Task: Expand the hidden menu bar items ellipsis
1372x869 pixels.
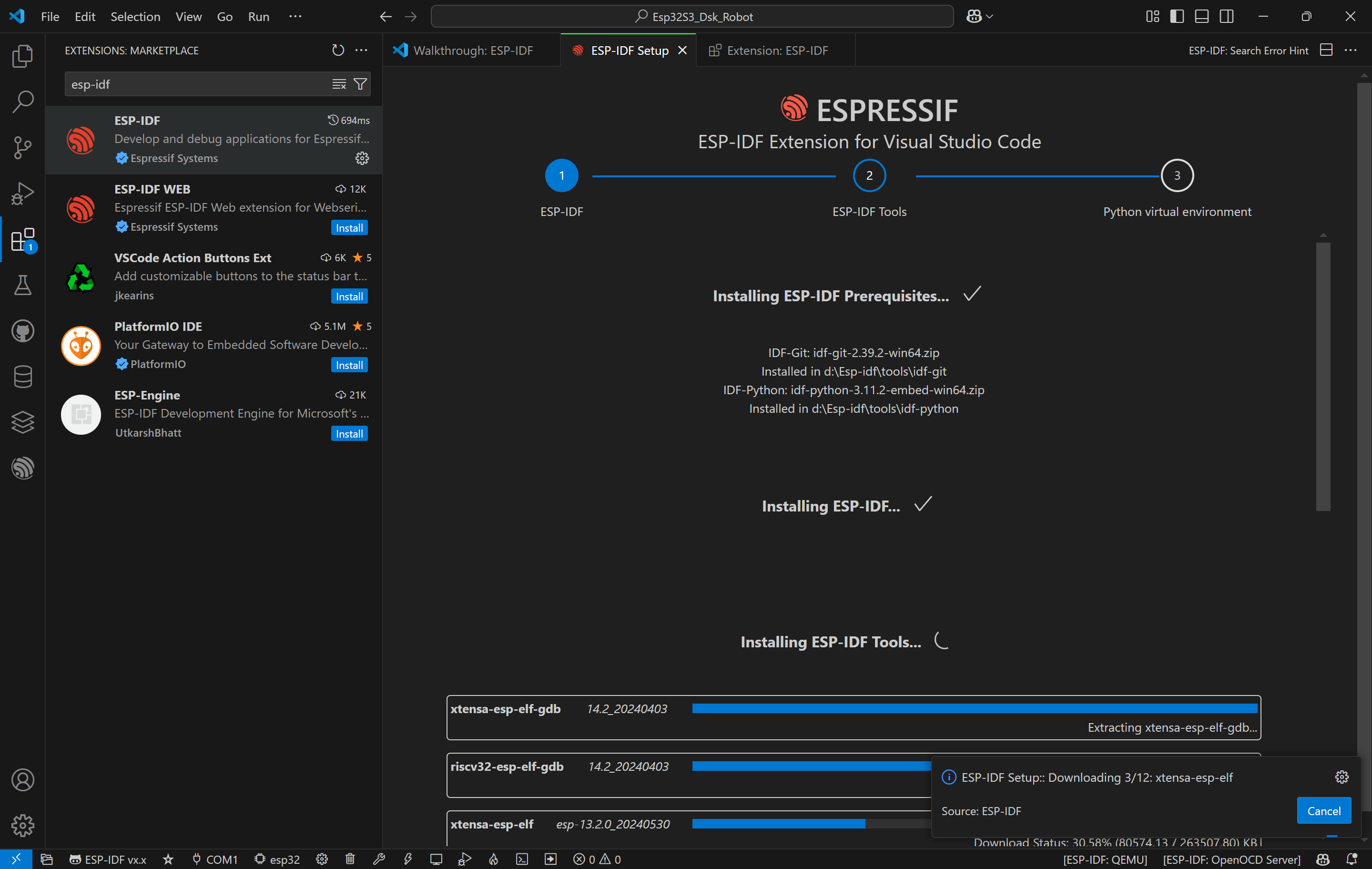Action: [x=295, y=17]
